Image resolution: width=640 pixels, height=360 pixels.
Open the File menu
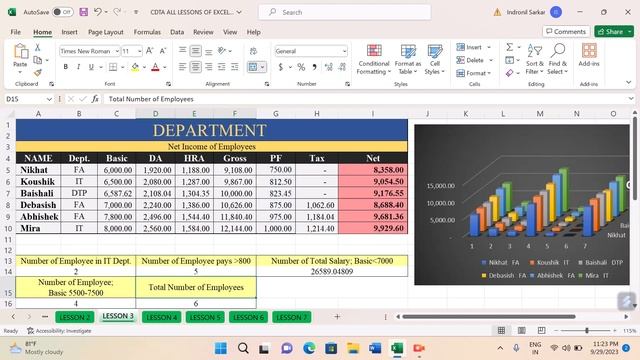click(16, 32)
